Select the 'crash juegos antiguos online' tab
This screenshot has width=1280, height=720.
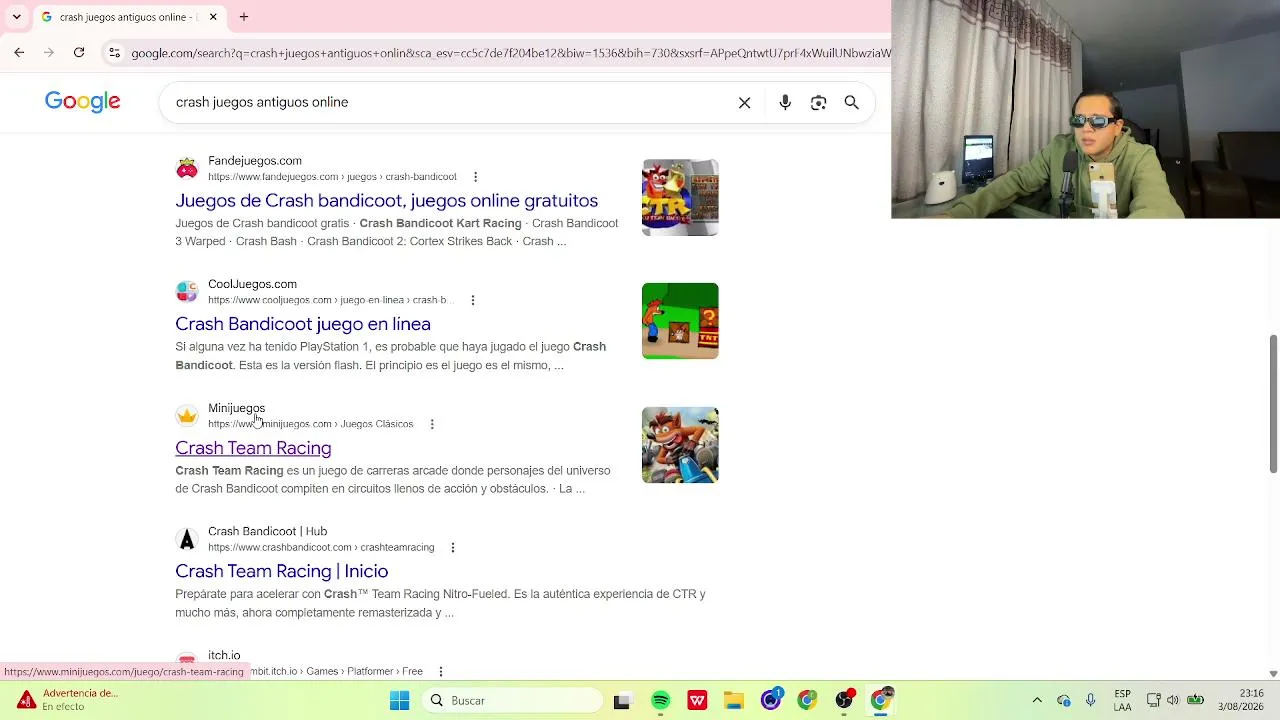pos(128,17)
